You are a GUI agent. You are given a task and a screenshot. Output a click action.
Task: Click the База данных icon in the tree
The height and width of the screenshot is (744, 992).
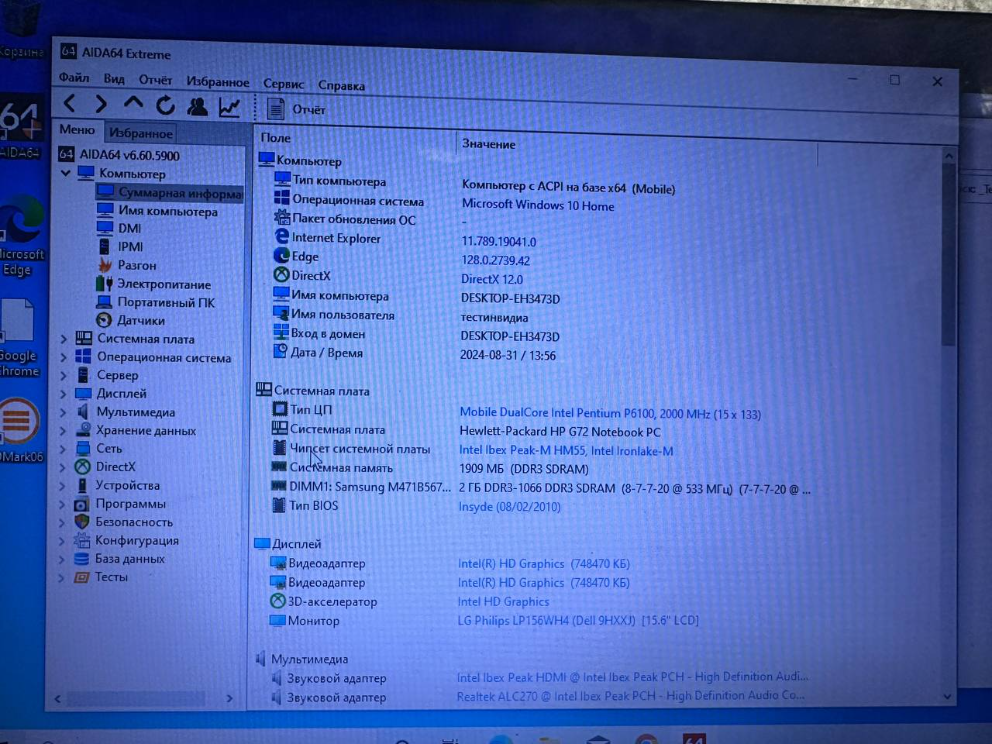tap(81, 559)
